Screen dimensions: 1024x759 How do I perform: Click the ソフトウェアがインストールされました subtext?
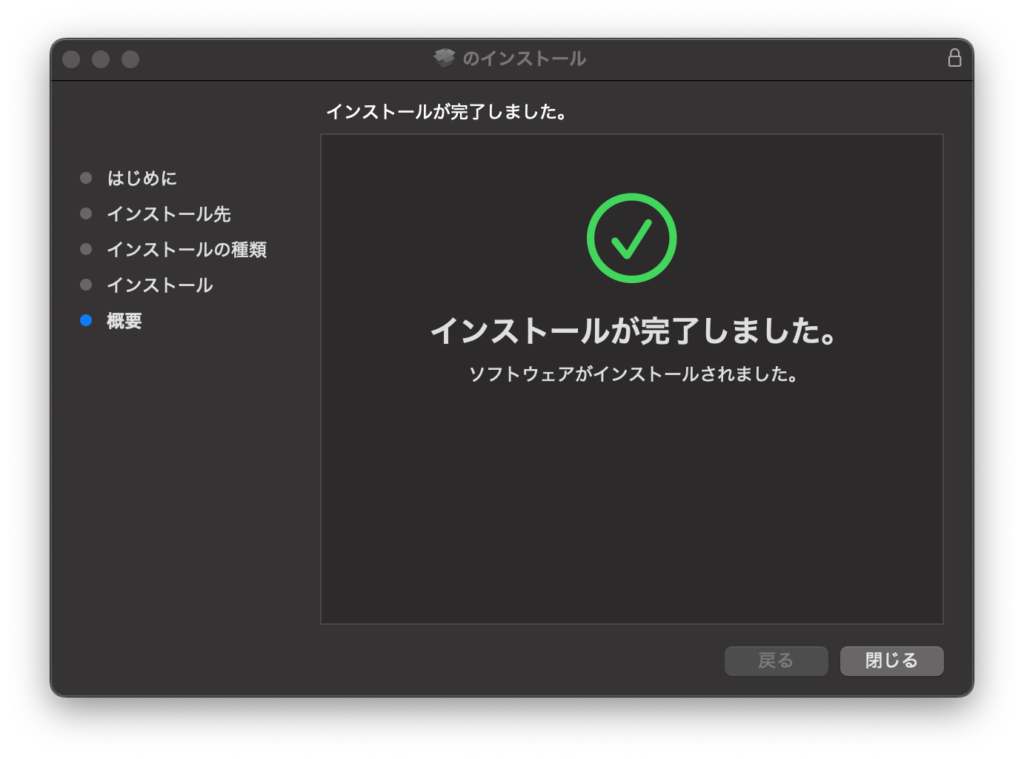pyautogui.click(x=632, y=375)
